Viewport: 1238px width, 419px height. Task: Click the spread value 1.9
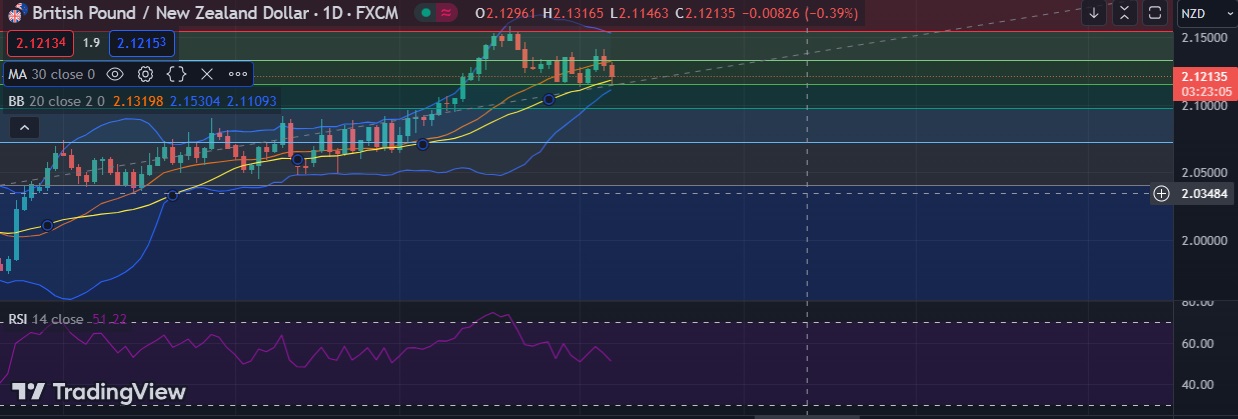(91, 43)
